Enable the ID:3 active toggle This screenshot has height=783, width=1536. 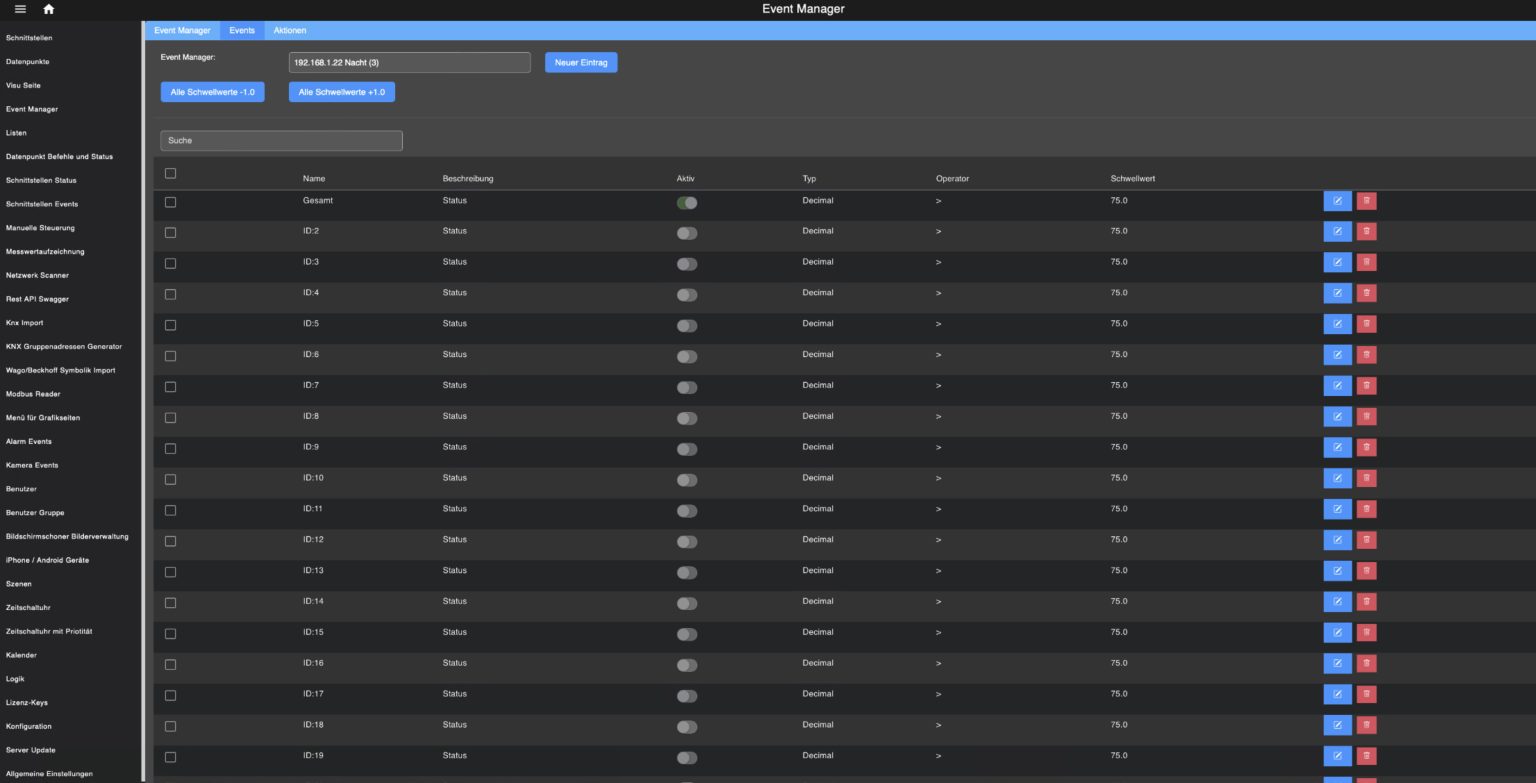pos(687,265)
